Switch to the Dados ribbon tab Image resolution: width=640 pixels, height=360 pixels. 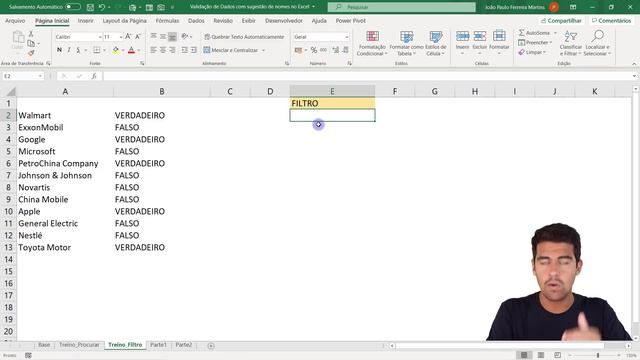[x=196, y=20]
